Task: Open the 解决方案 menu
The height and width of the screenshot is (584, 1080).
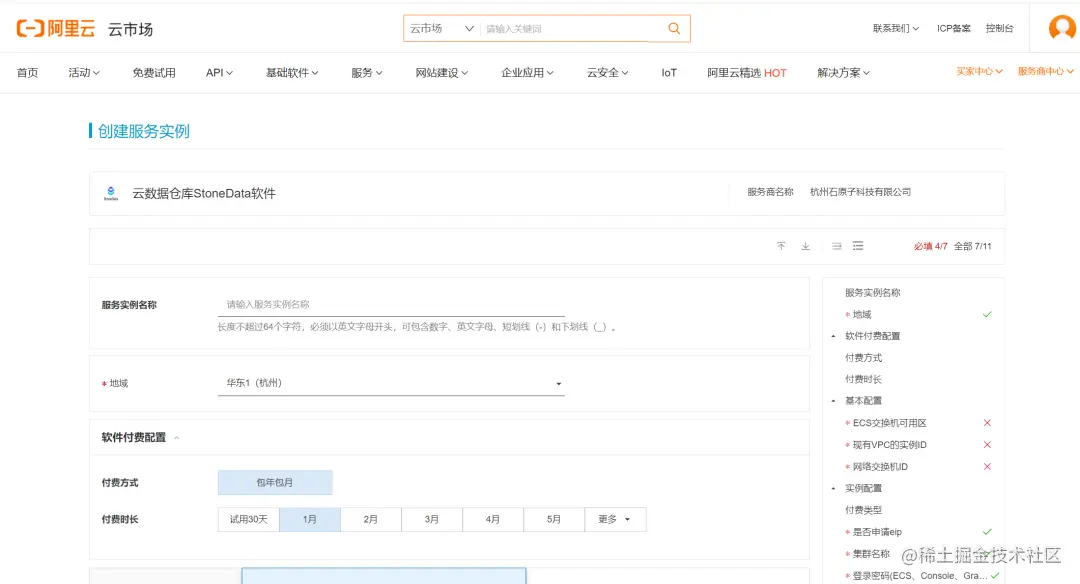Action: [x=844, y=72]
